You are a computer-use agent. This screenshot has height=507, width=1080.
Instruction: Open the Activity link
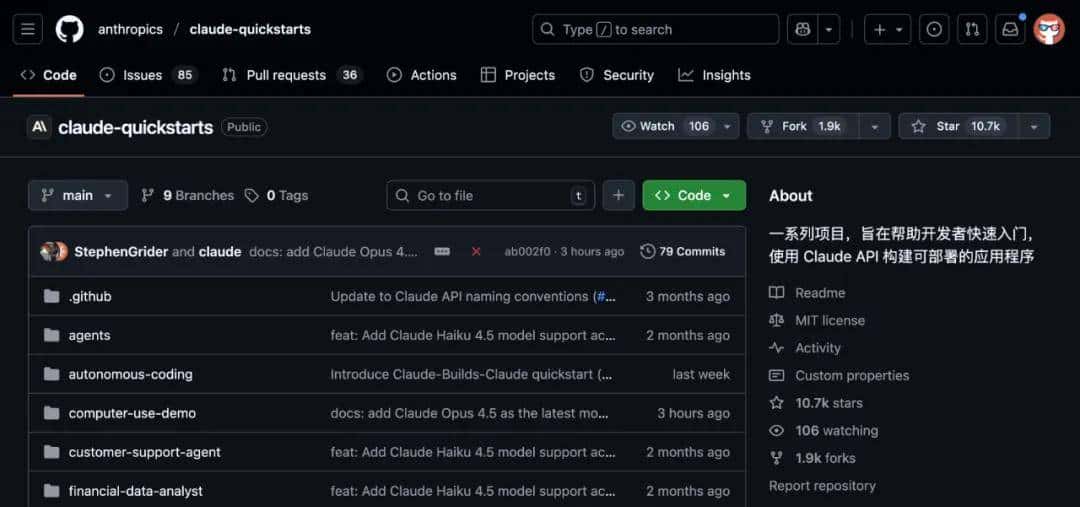(805, 348)
